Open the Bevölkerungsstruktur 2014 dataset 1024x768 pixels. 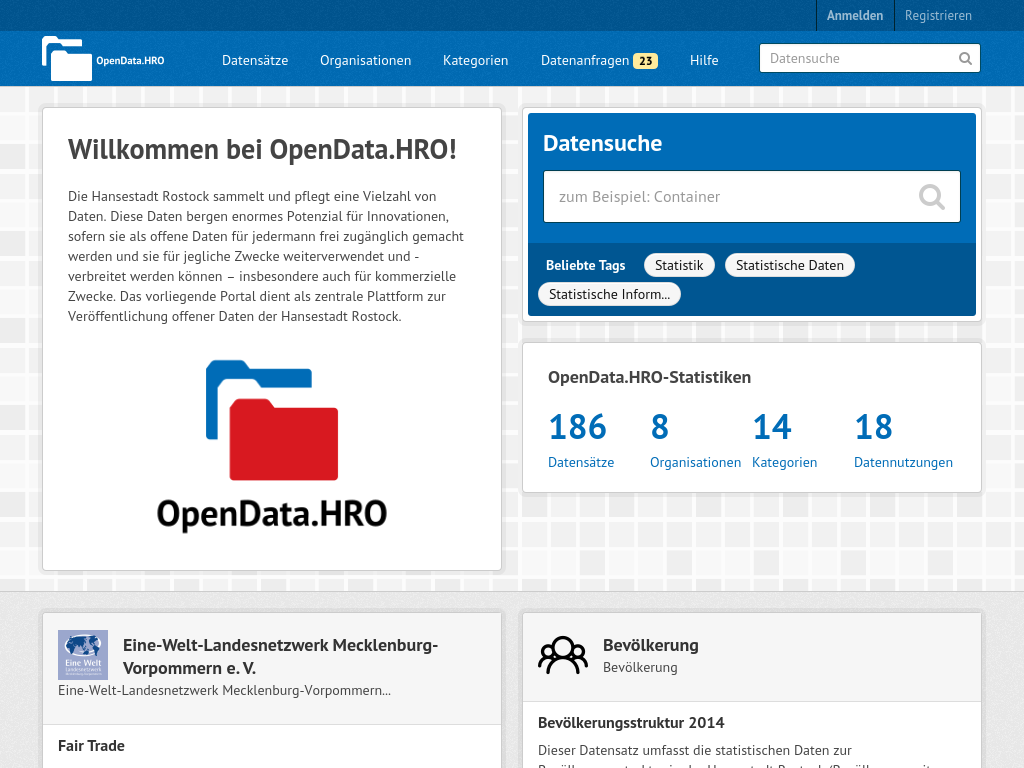(631, 722)
